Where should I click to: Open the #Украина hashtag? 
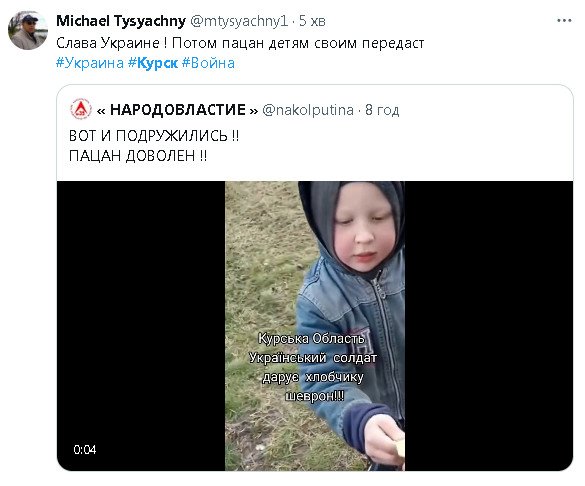90,63
